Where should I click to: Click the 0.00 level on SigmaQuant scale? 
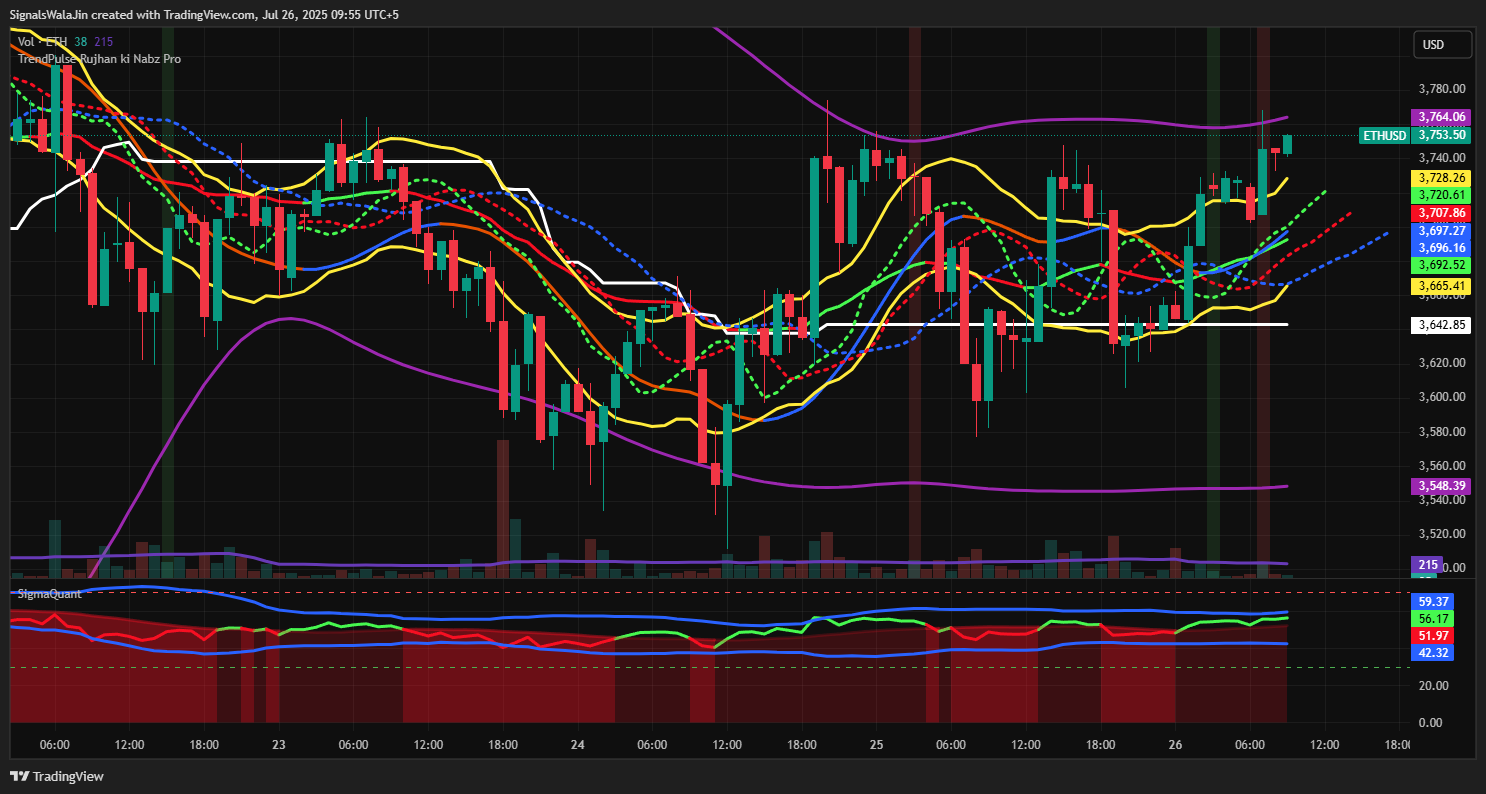[1430, 722]
